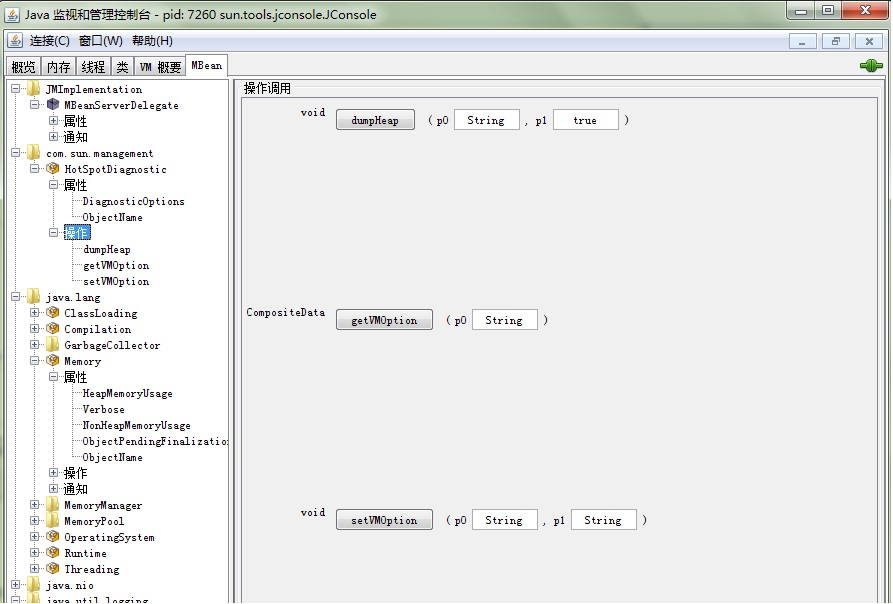Expand the java.nio node
The image size is (893, 604).
point(15,585)
